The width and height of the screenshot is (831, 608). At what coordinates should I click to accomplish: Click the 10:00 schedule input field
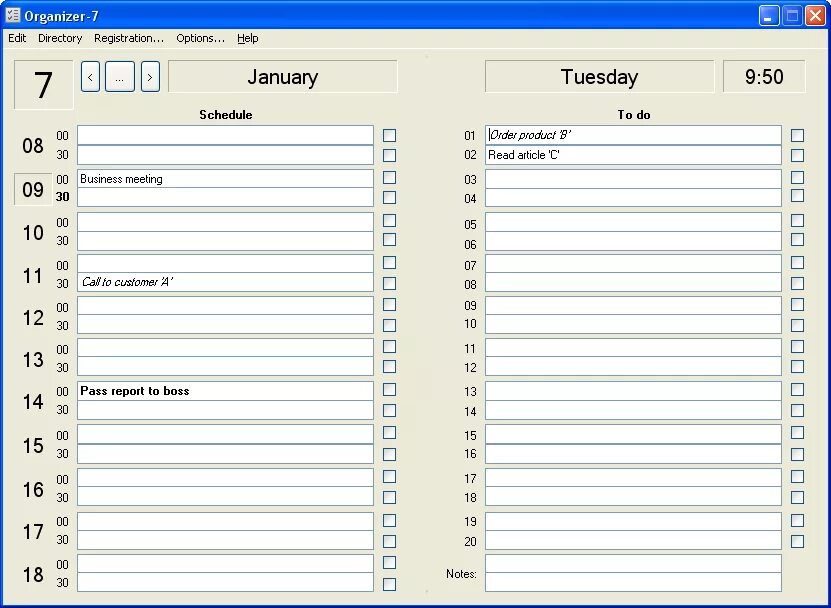[225, 222]
